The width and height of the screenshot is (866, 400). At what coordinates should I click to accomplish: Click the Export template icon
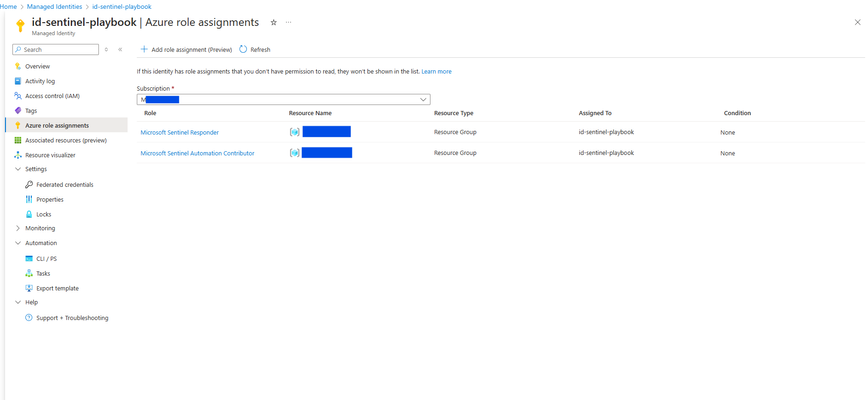click(29, 288)
